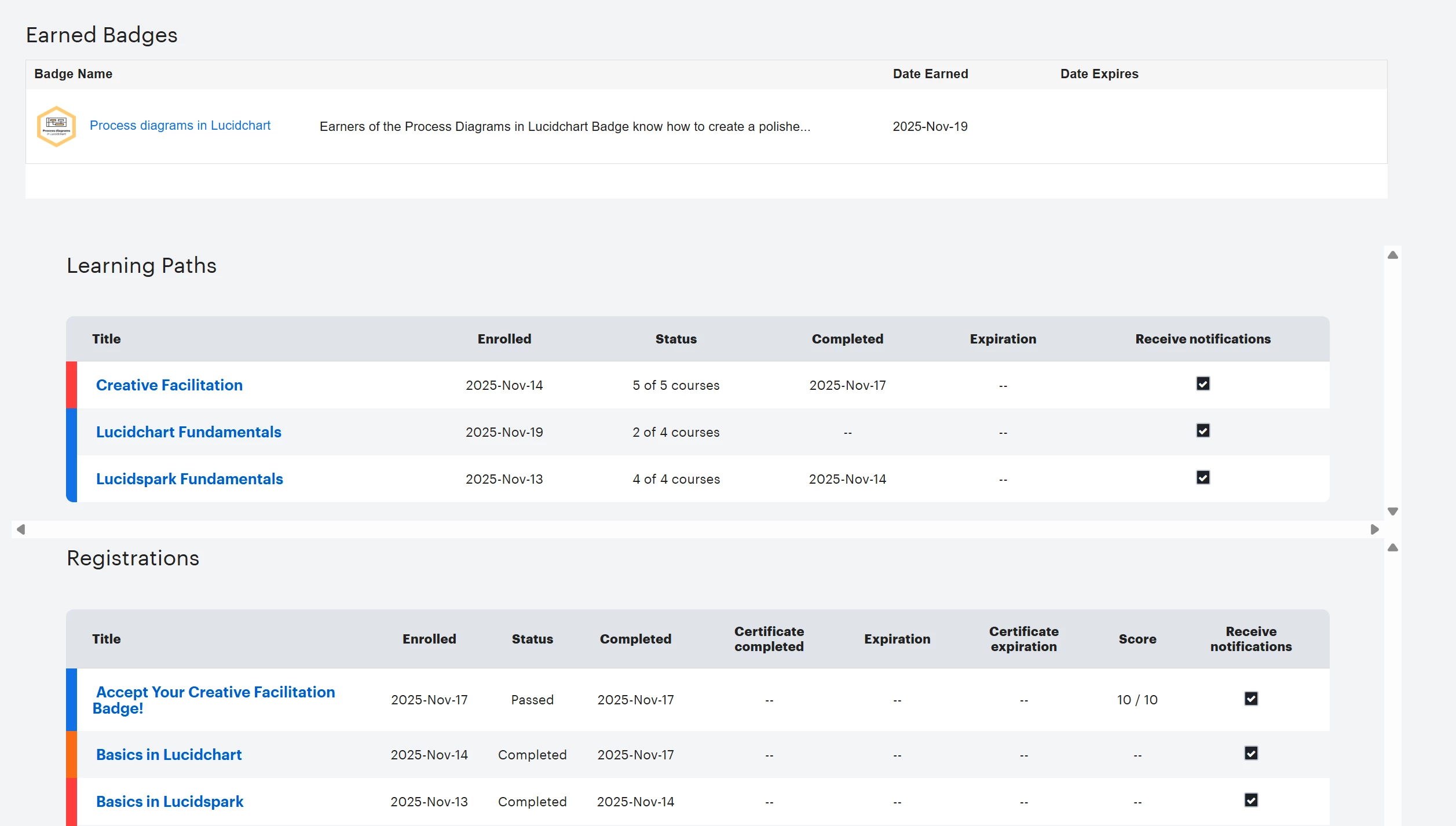Toggle notifications for Lucidchart Fundamentals path
The width and height of the screenshot is (1456, 826).
pyautogui.click(x=1203, y=431)
